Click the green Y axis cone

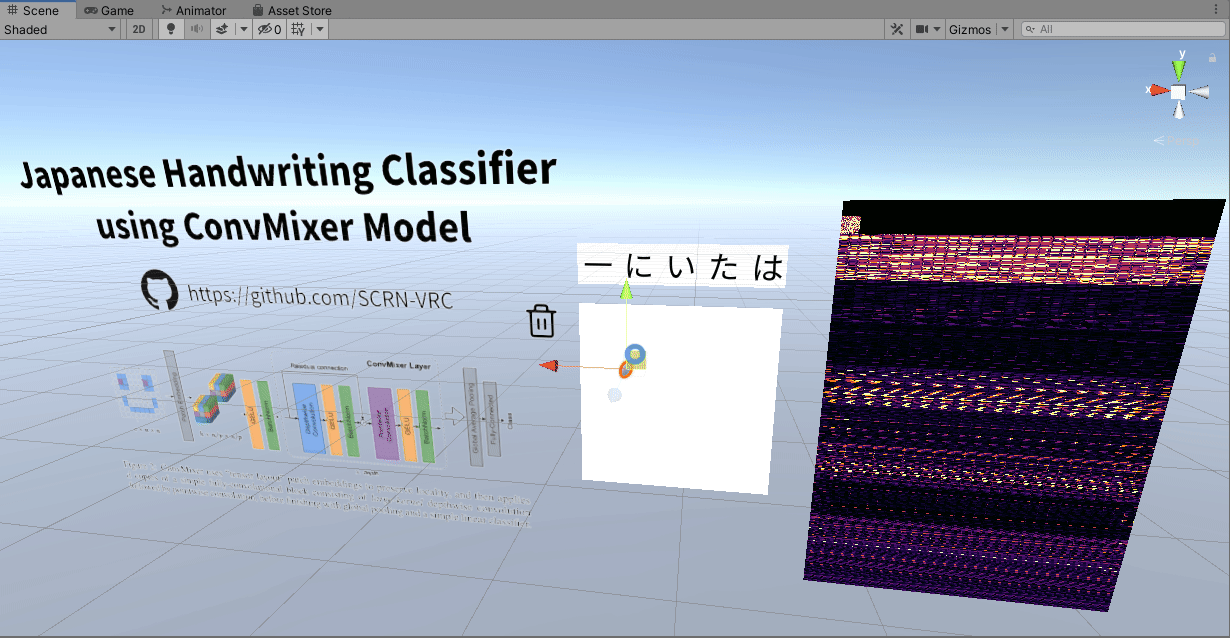(1179, 69)
